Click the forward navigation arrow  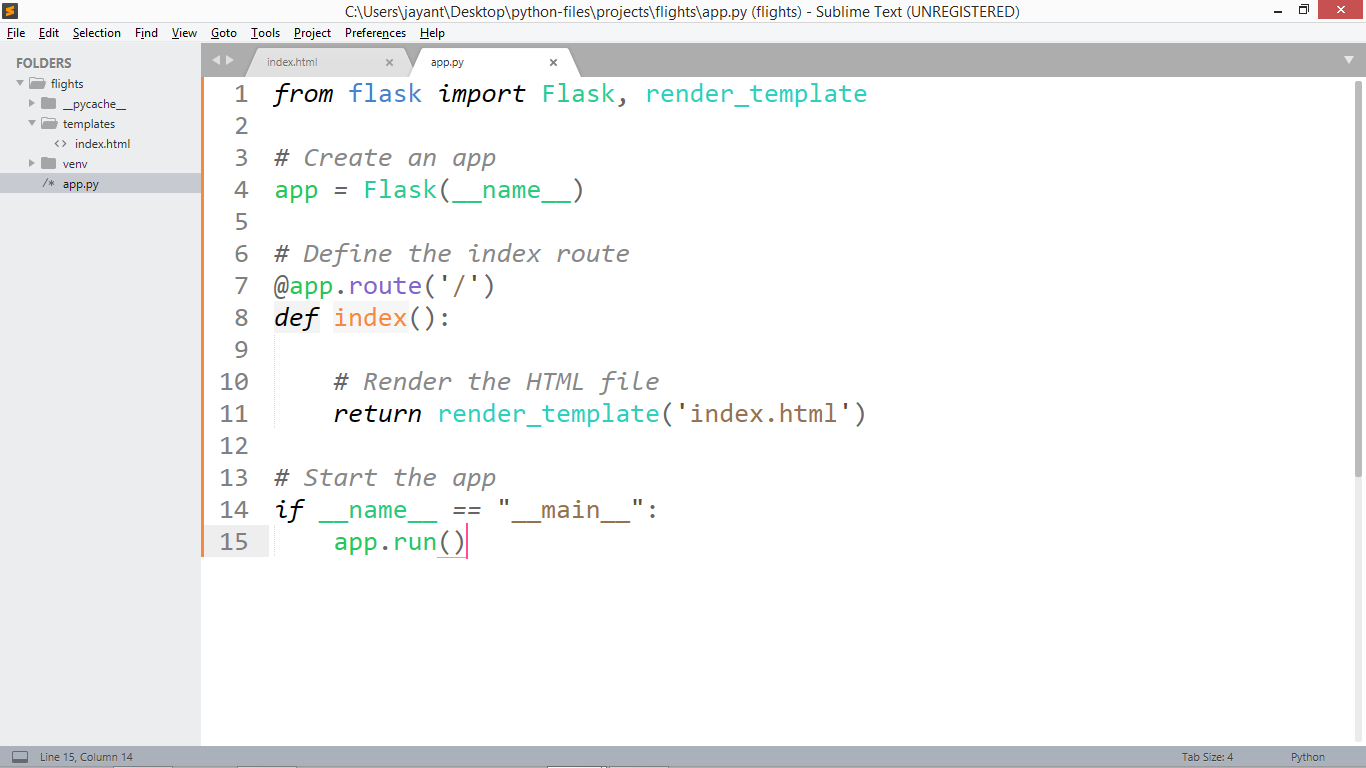(x=230, y=60)
